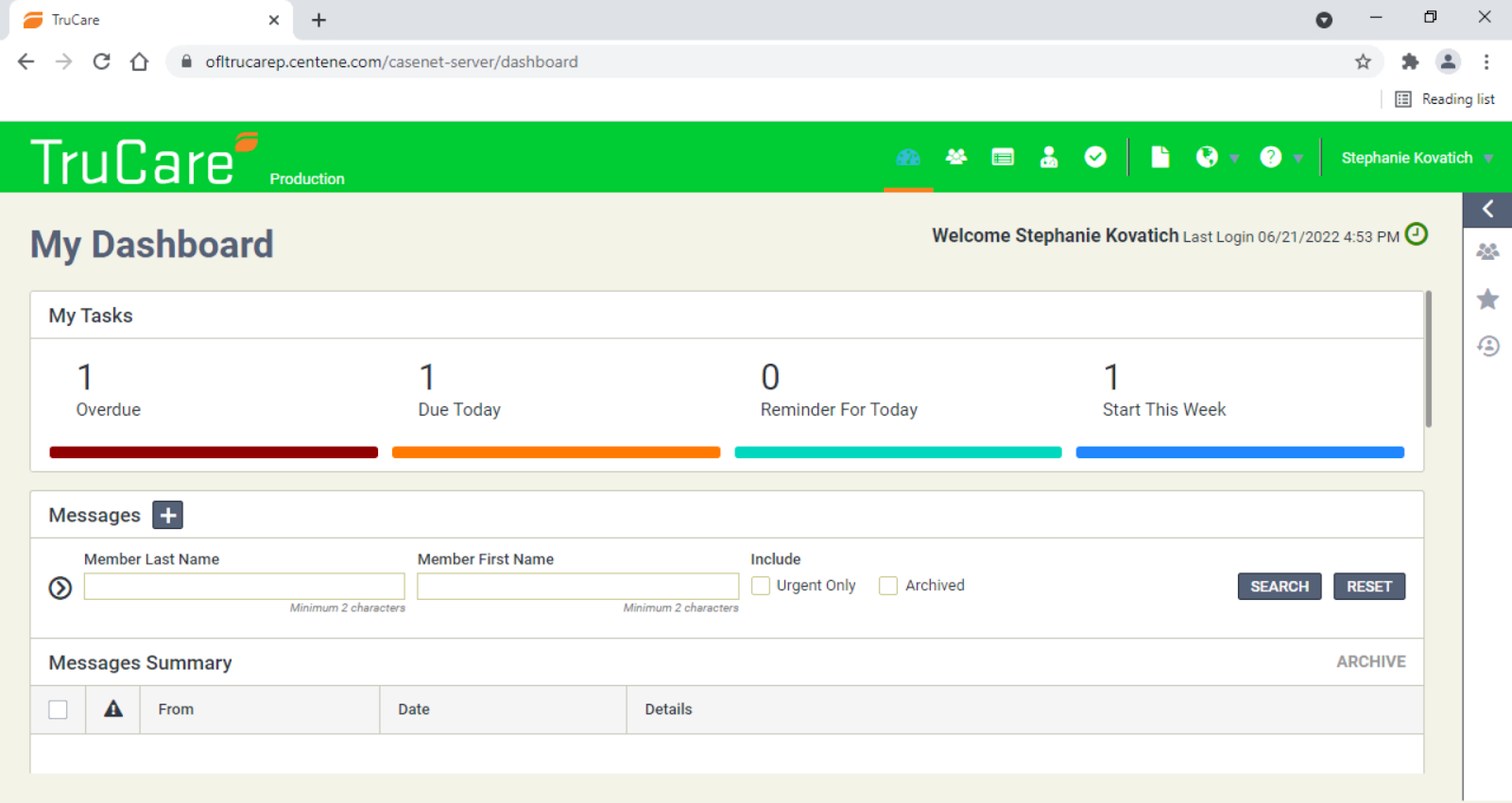
Task: Close the TruCare browser tab
Action: coord(274,20)
